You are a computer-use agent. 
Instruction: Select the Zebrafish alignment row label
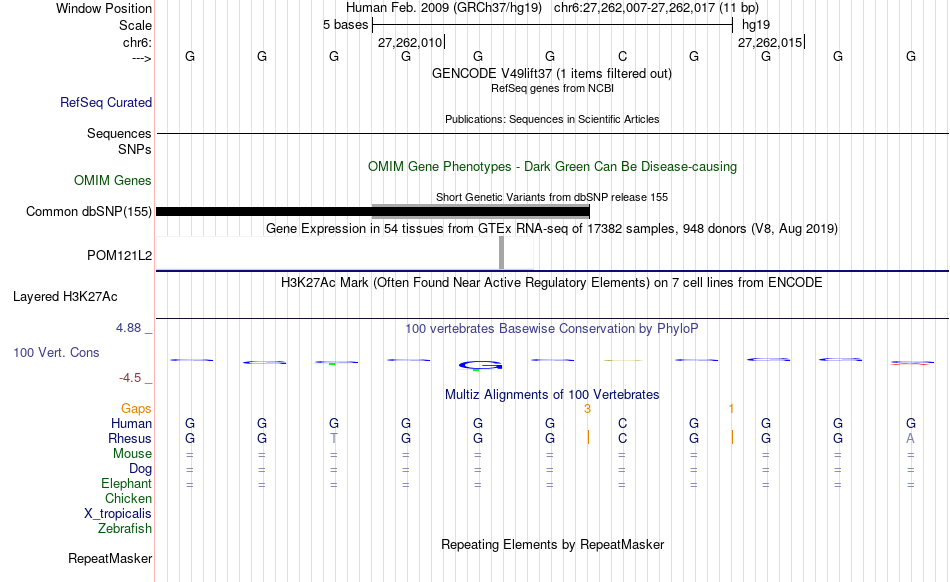click(125, 528)
